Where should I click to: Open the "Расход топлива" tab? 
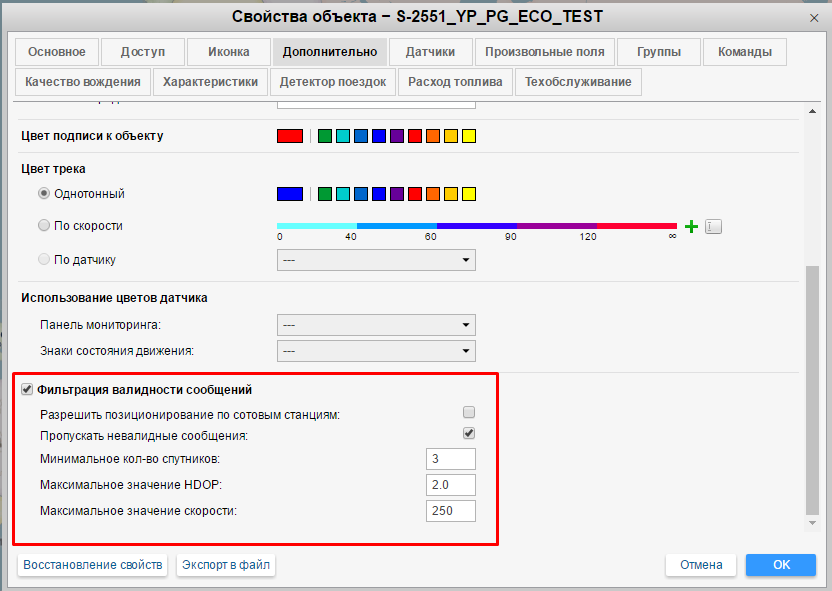(x=455, y=82)
